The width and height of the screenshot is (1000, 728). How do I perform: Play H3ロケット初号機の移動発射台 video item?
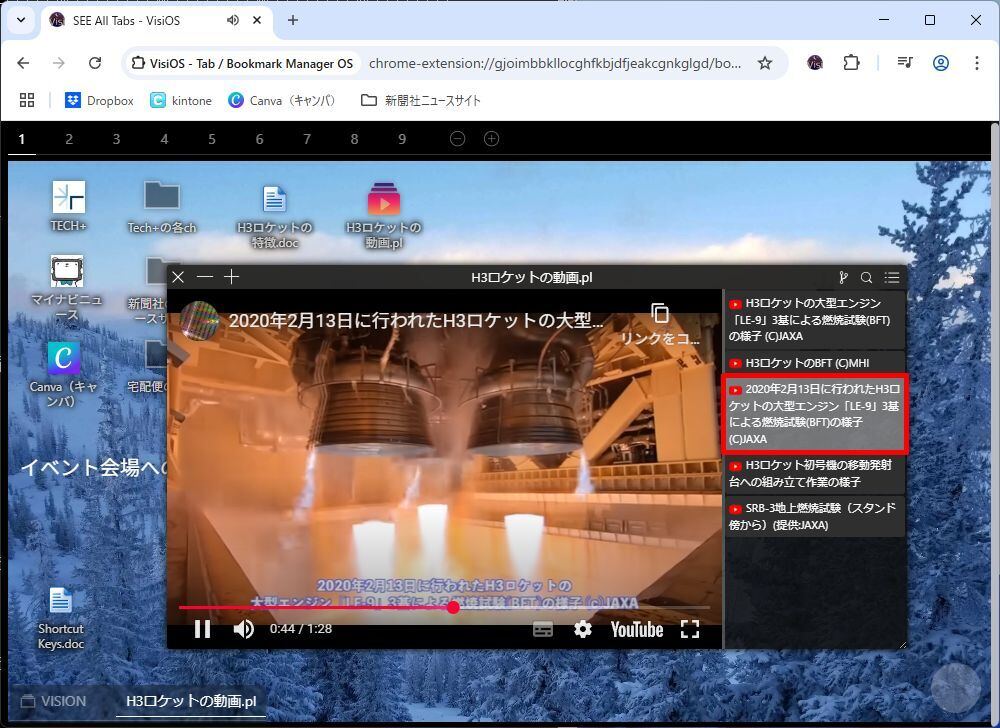(x=814, y=474)
